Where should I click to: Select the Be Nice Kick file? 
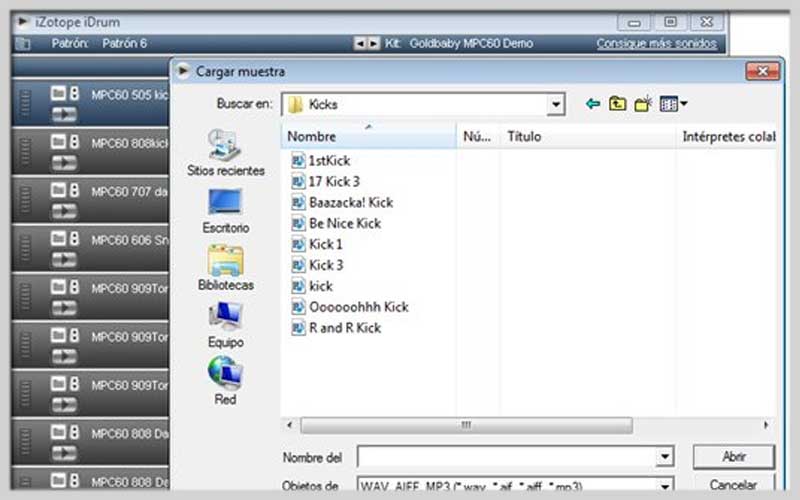336,223
